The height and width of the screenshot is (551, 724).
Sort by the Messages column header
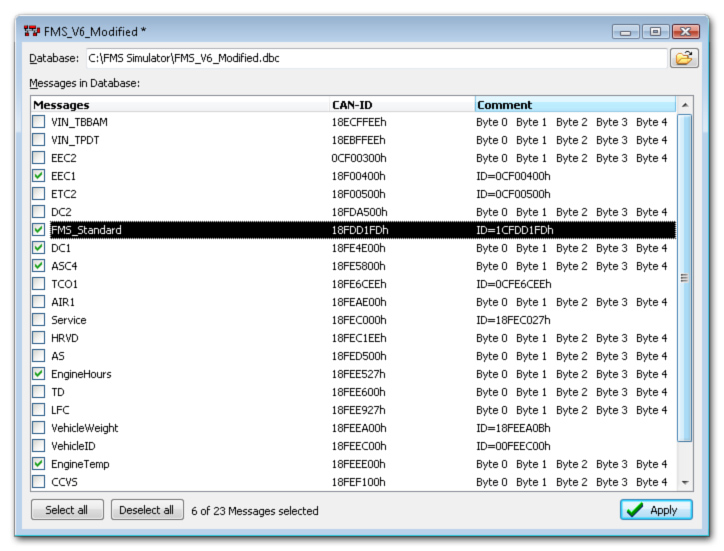pyautogui.click(x=180, y=105)
